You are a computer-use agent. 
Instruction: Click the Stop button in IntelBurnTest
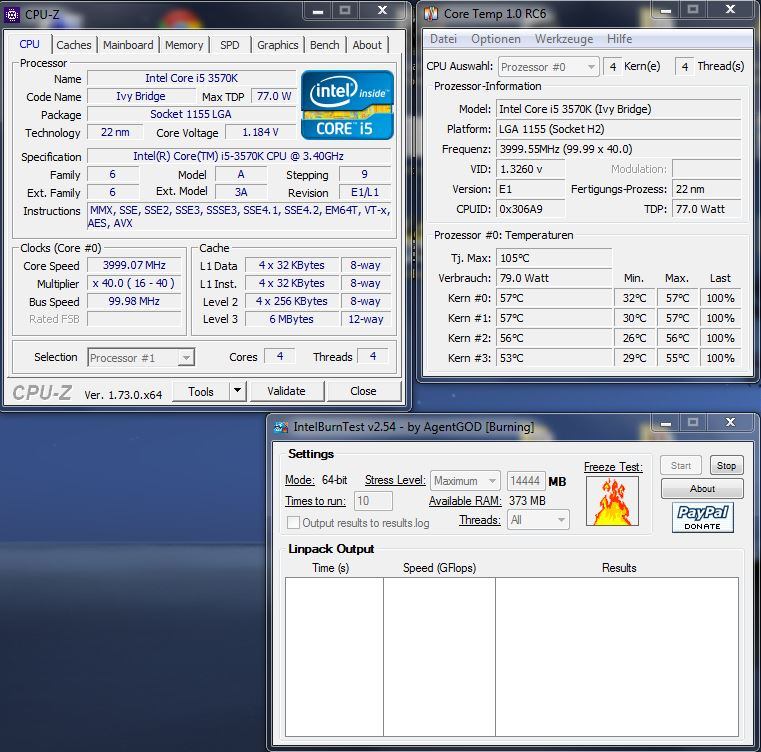727,466
